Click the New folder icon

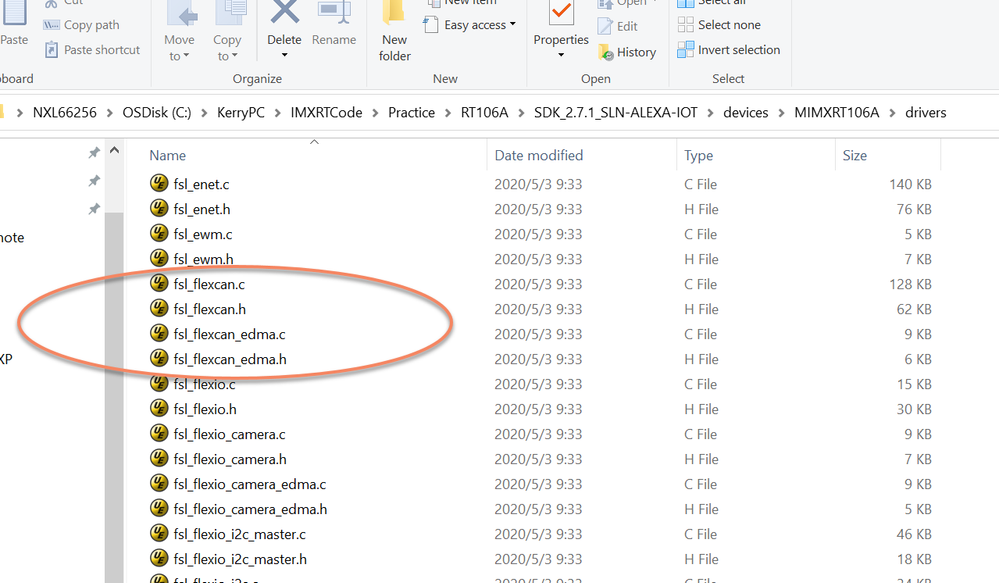[x=394, y=11]
